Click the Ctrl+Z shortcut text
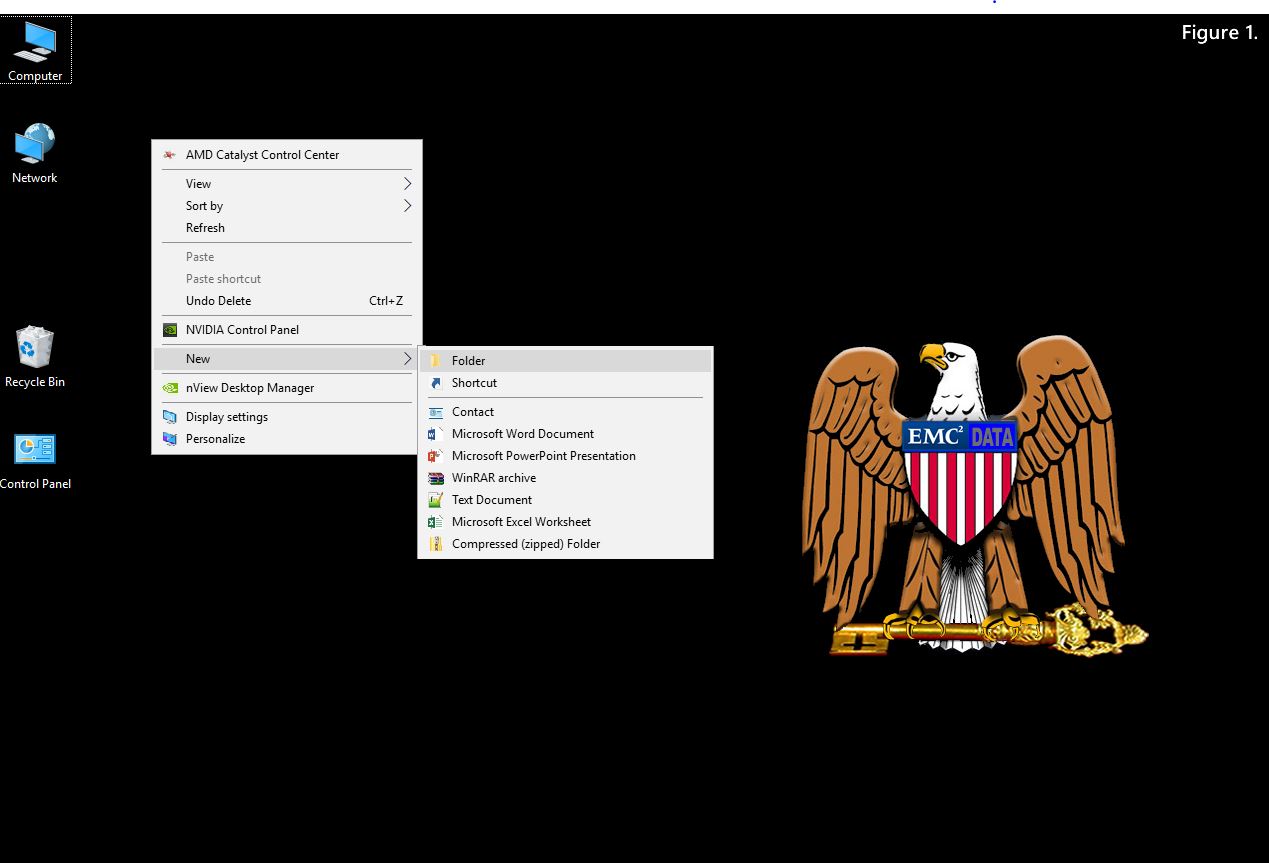1269x863 pixels. click(x=386, y=301)
